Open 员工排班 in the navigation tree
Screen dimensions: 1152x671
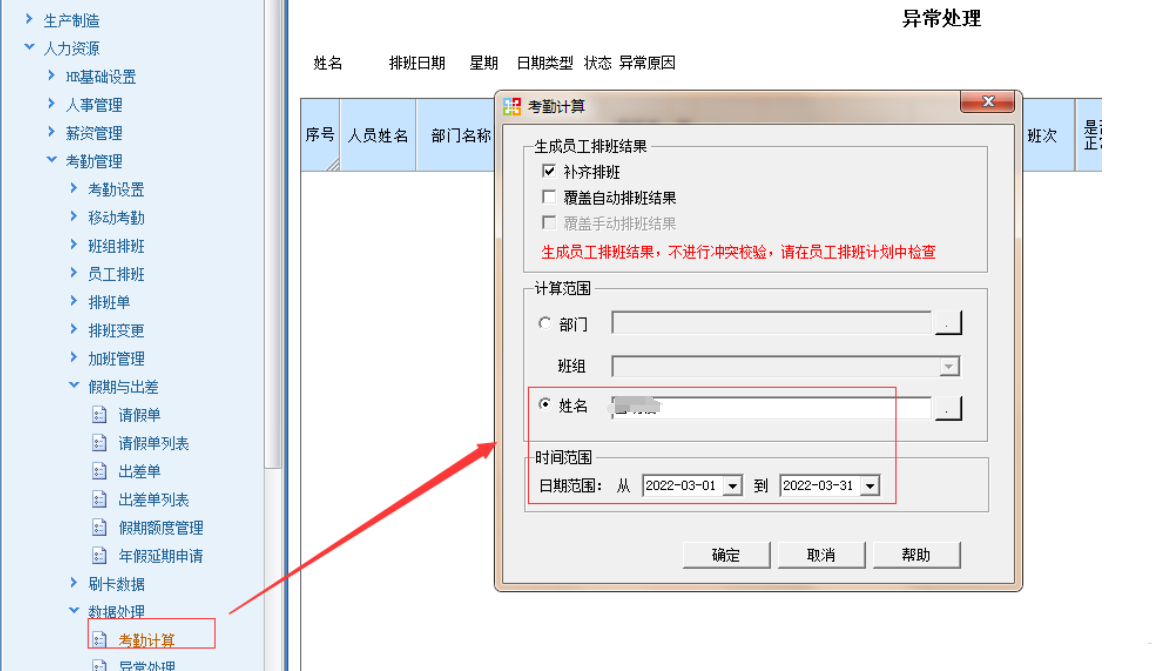[x=116, y=274]
